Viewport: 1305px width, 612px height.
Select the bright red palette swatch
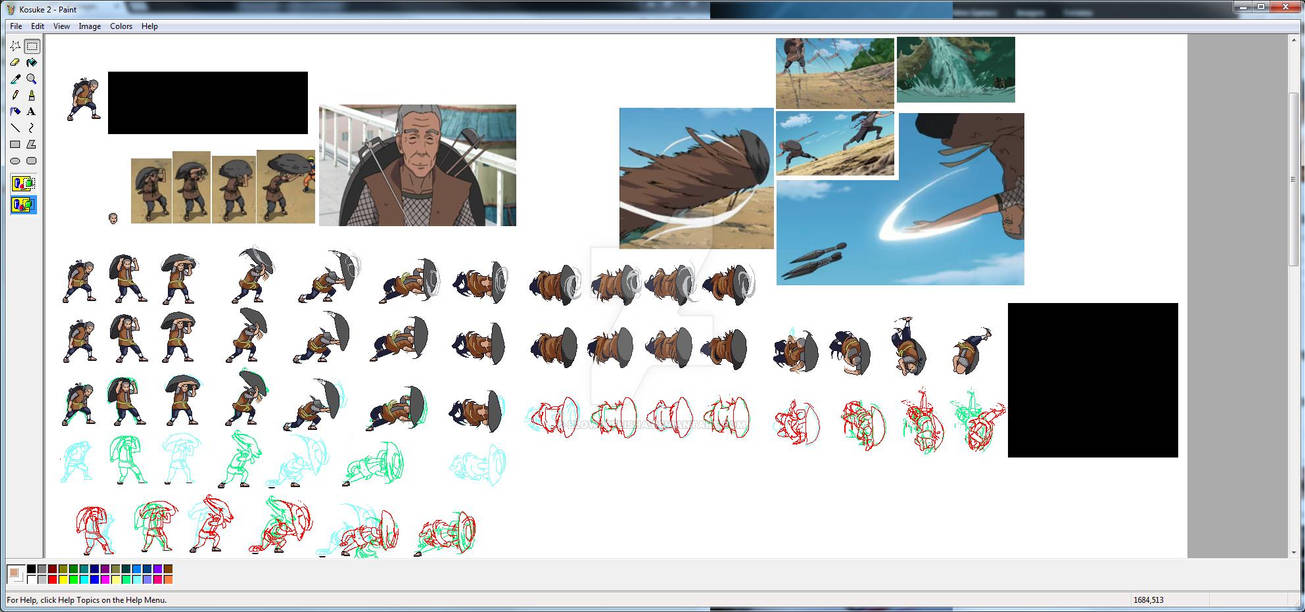click(52, 580)
